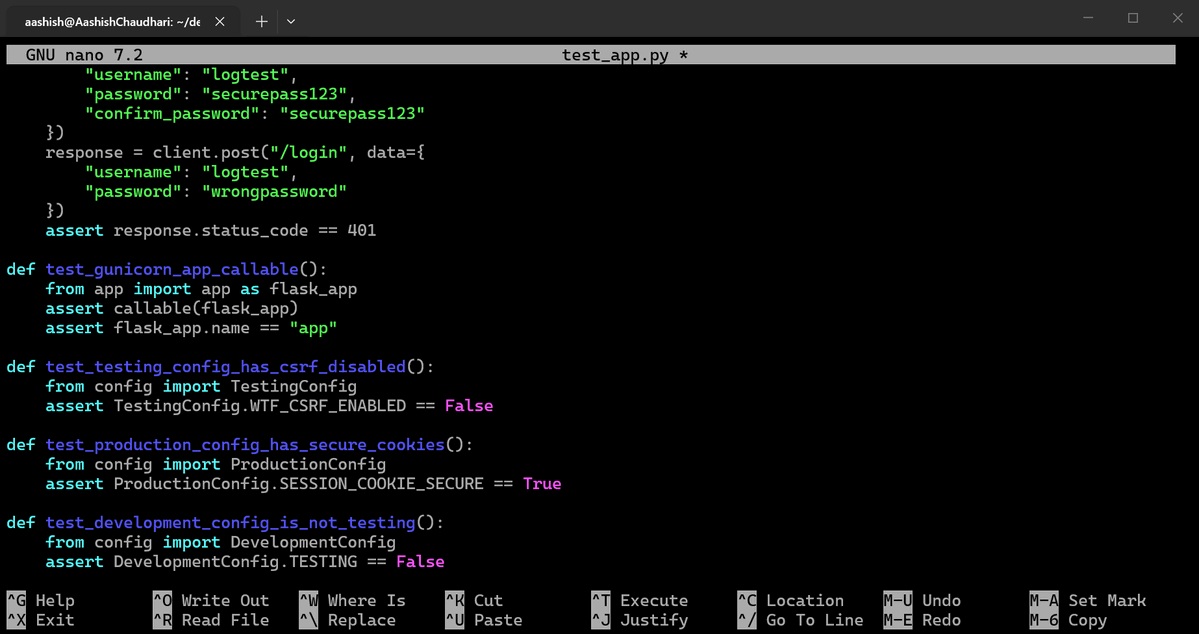Minimize the terminal window
Image resolution: width=1199 pixels, height=634 pixels.
[1089, 18]
